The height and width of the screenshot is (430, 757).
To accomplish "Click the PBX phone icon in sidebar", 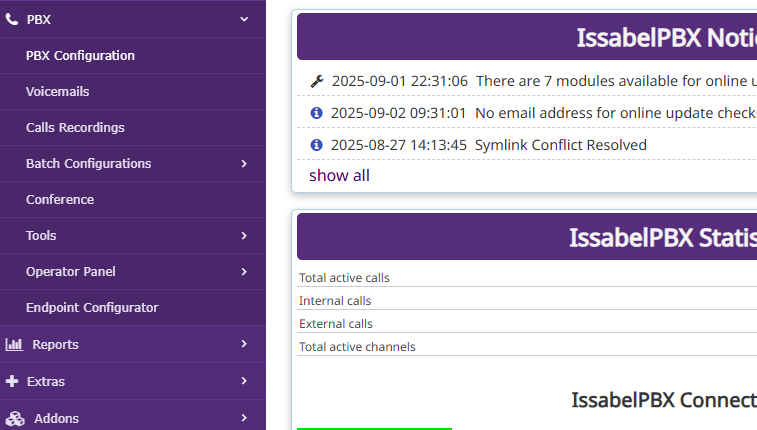I will pyautogui.click(x=12, y=18).
